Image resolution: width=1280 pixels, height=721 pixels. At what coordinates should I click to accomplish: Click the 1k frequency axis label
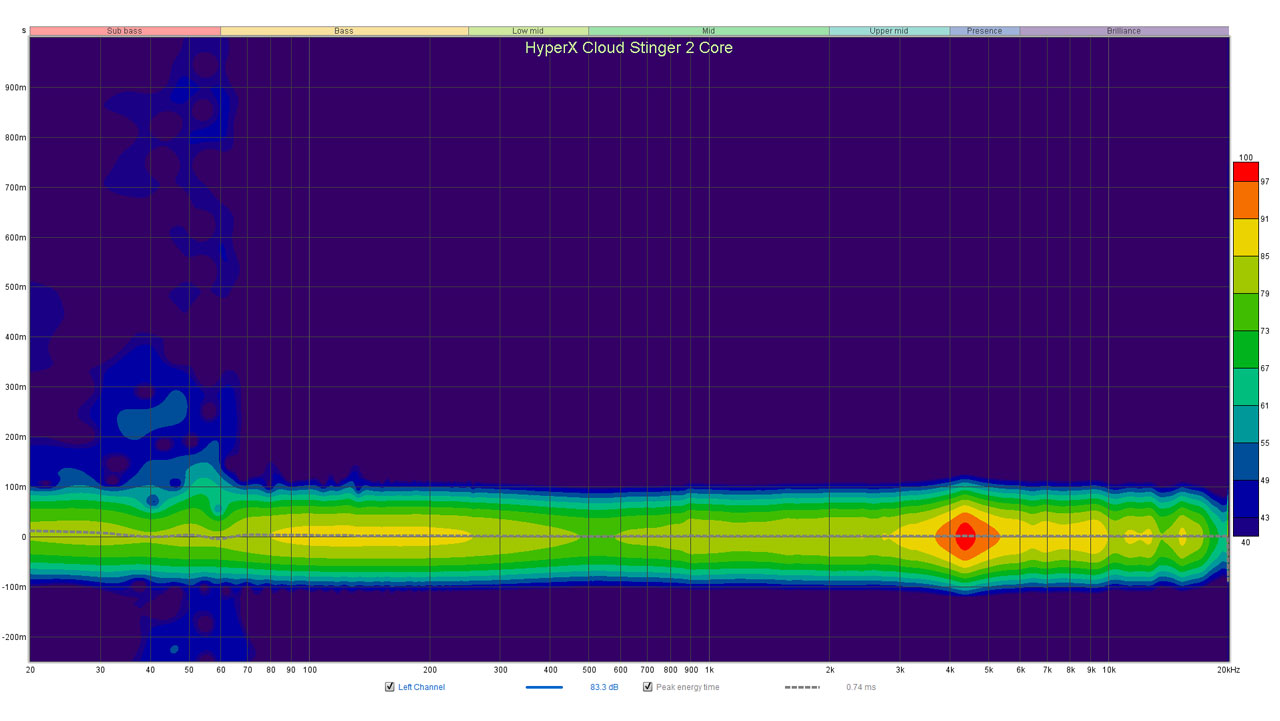[x=709, y=669]
